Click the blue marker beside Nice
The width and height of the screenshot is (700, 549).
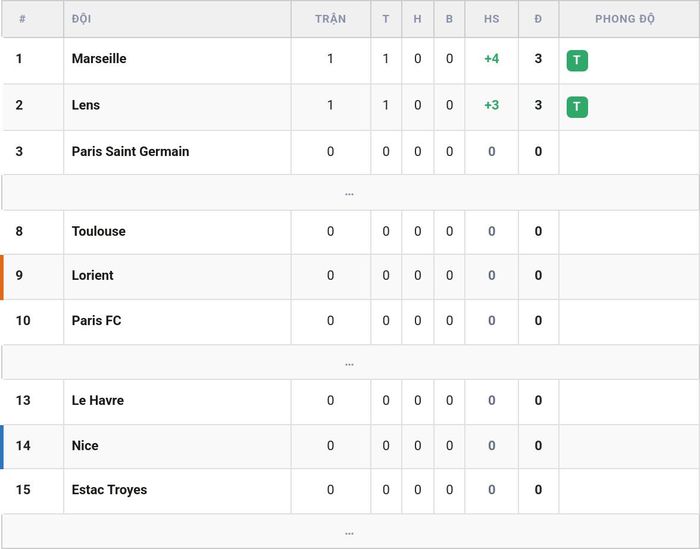2,447
